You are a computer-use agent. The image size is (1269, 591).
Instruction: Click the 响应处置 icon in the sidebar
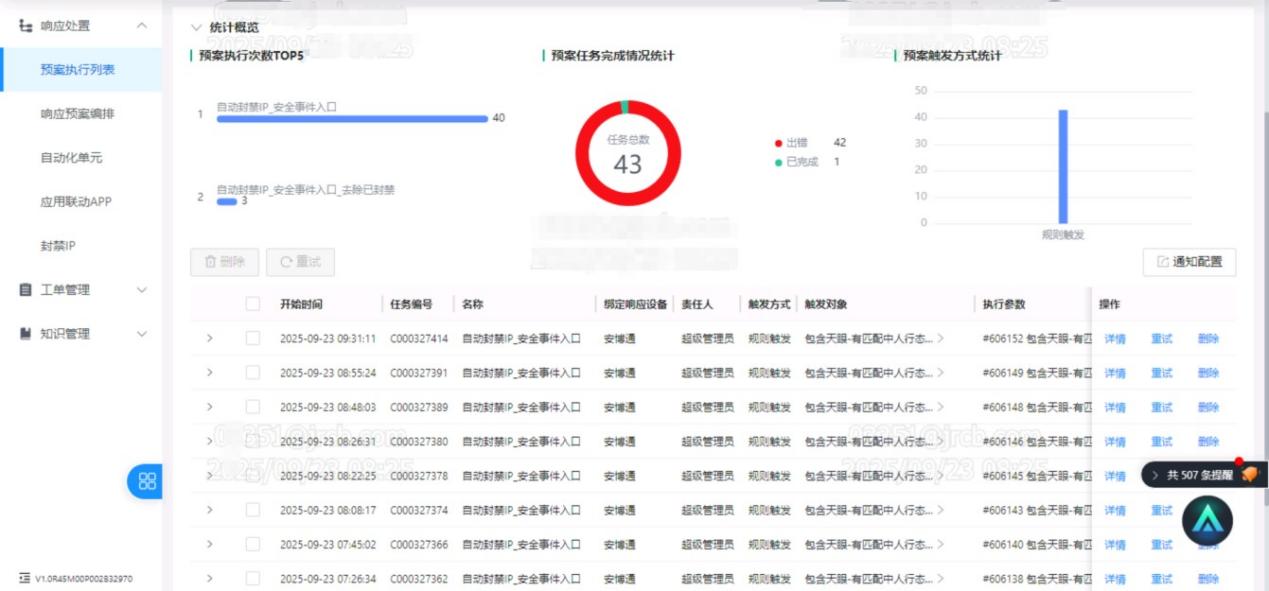tap(25, 25)
